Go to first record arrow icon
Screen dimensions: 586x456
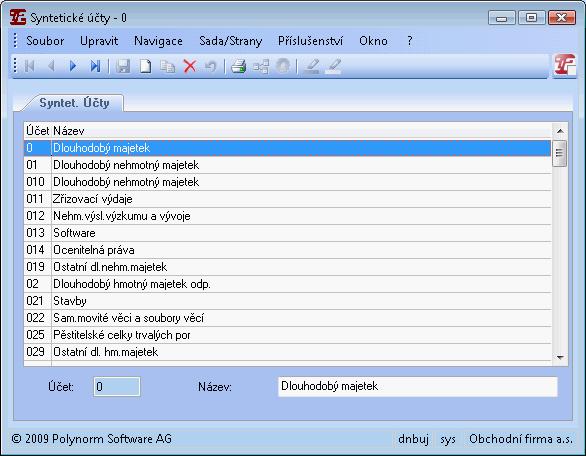coord(30,66)
